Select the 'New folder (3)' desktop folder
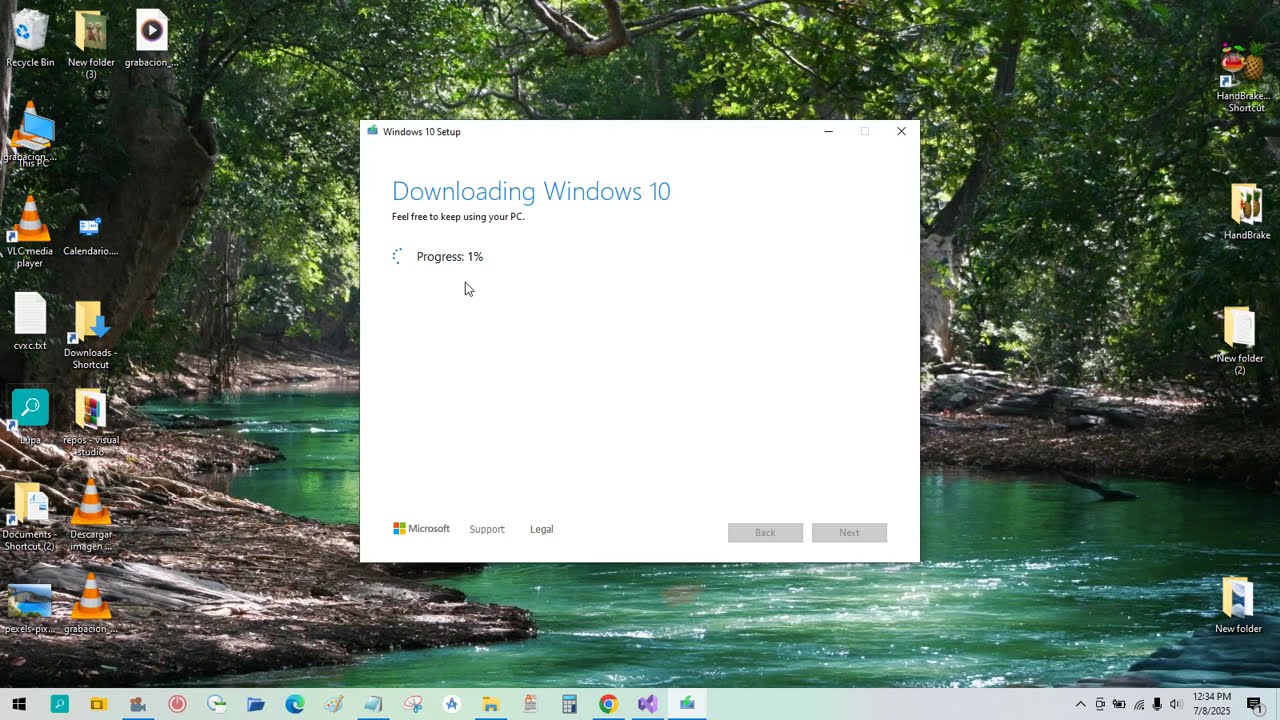1280x720 pixels. 91,45
